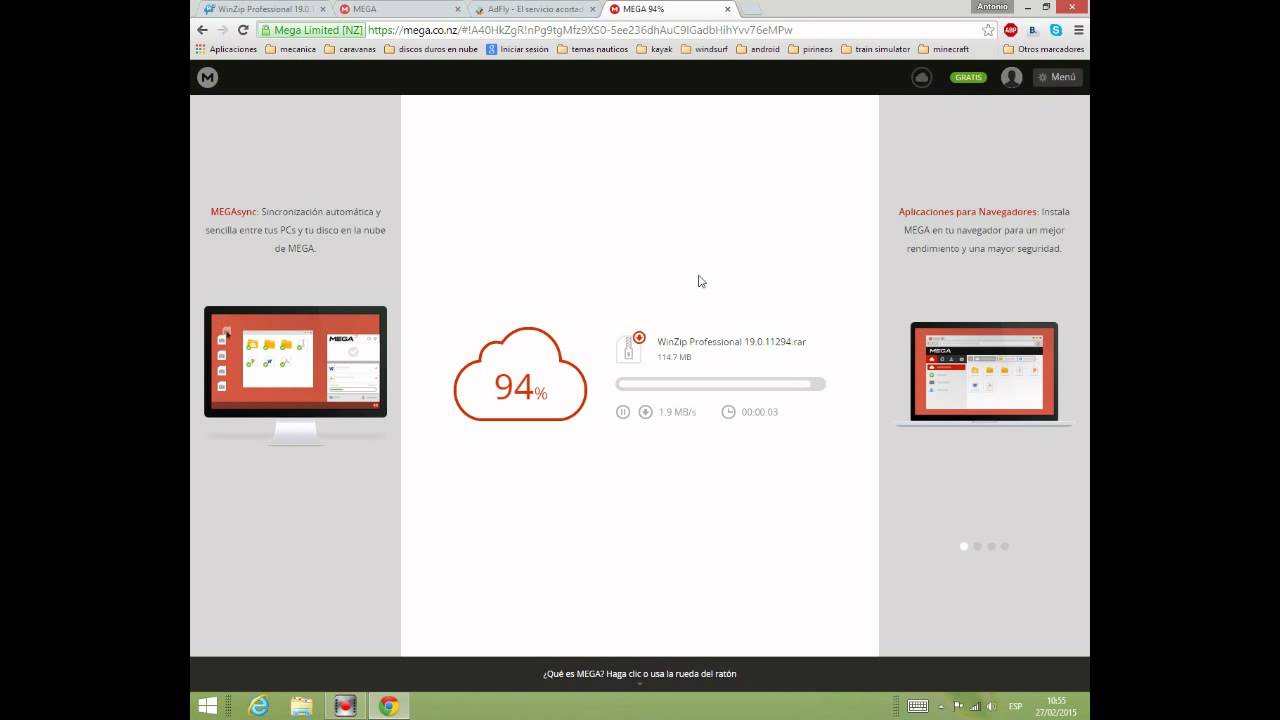Pause the WinZip download
The width and height of the screenshot is (1280, 720).
click(623, 412)
